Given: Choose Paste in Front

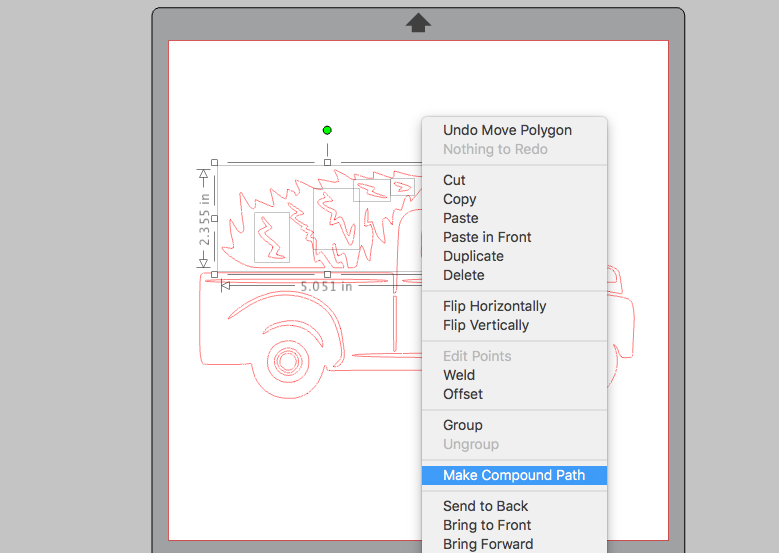Looking at the screenshot, I should pyautogui.click(x=514, y=237).
